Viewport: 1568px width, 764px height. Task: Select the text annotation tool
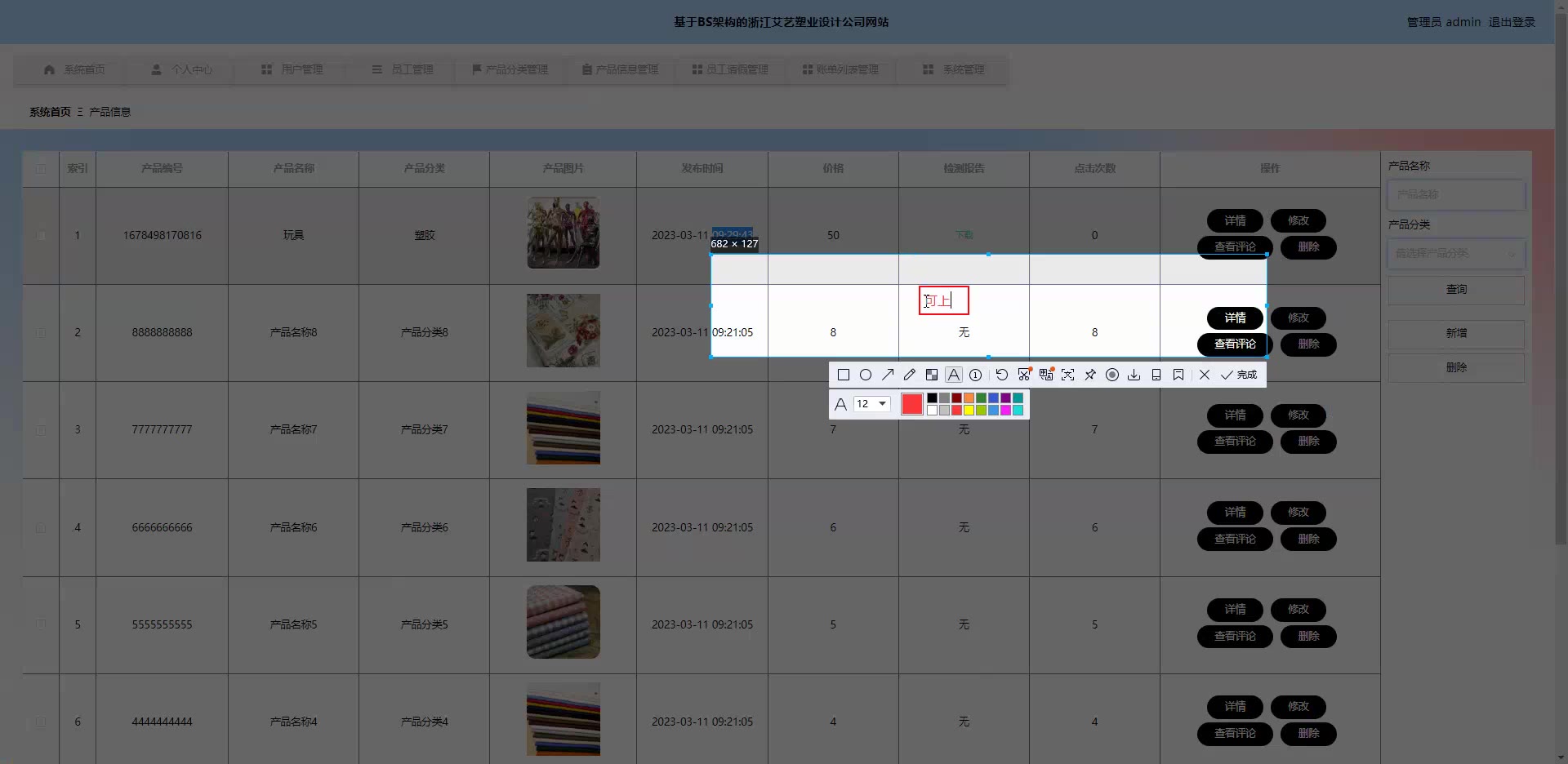(x=953, y=375)
